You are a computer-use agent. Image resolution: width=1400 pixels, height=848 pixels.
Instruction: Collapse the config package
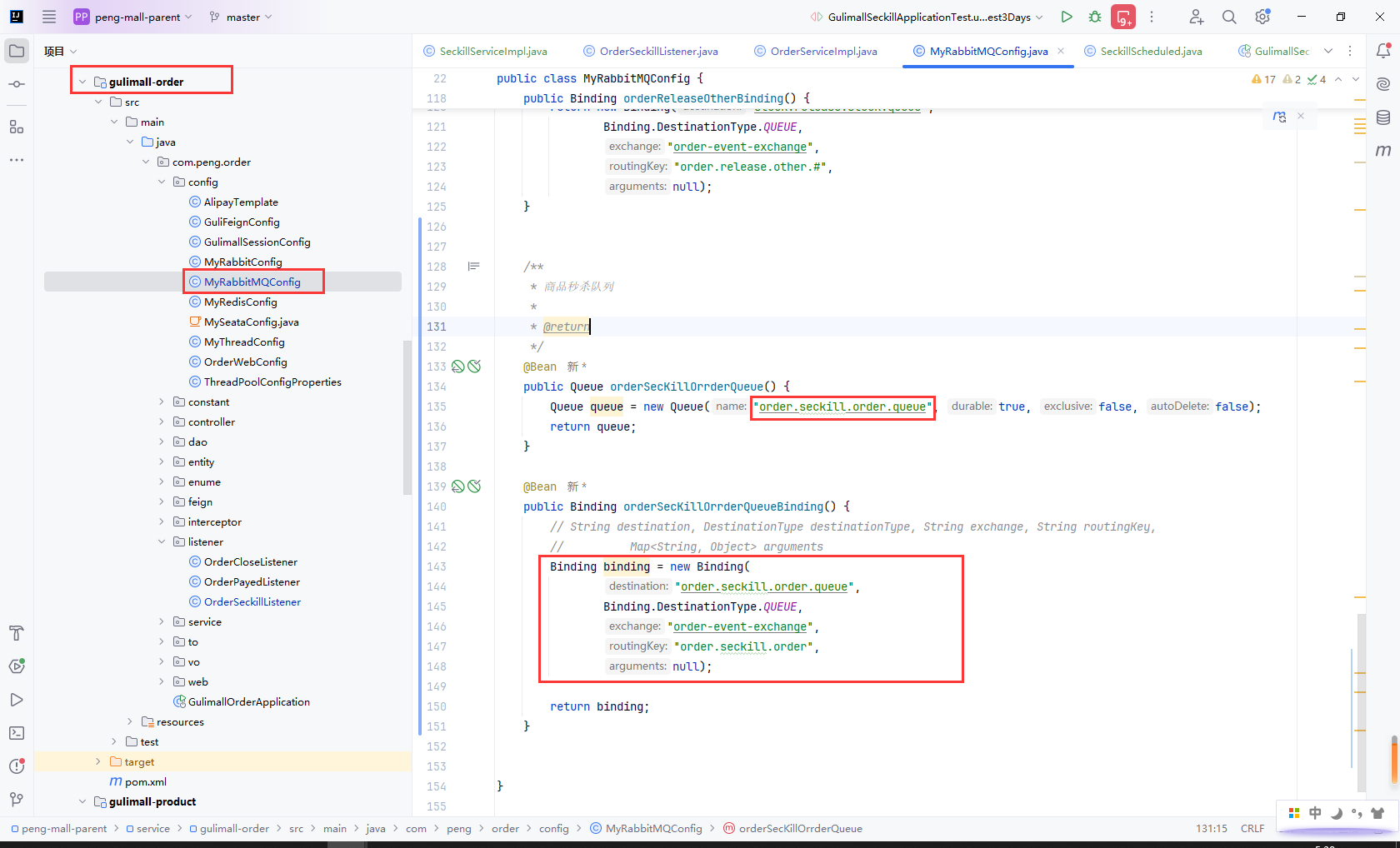click(162, 182)
